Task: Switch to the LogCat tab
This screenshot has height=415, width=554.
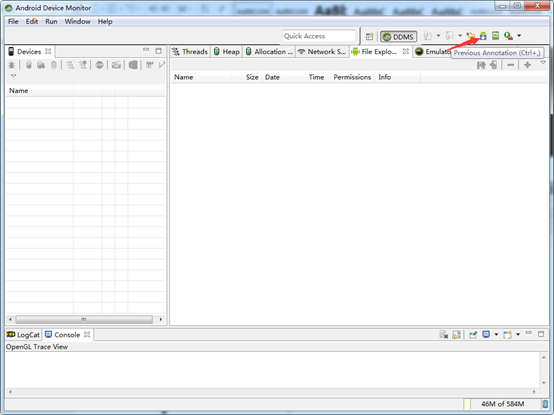Action: point(23,335)
